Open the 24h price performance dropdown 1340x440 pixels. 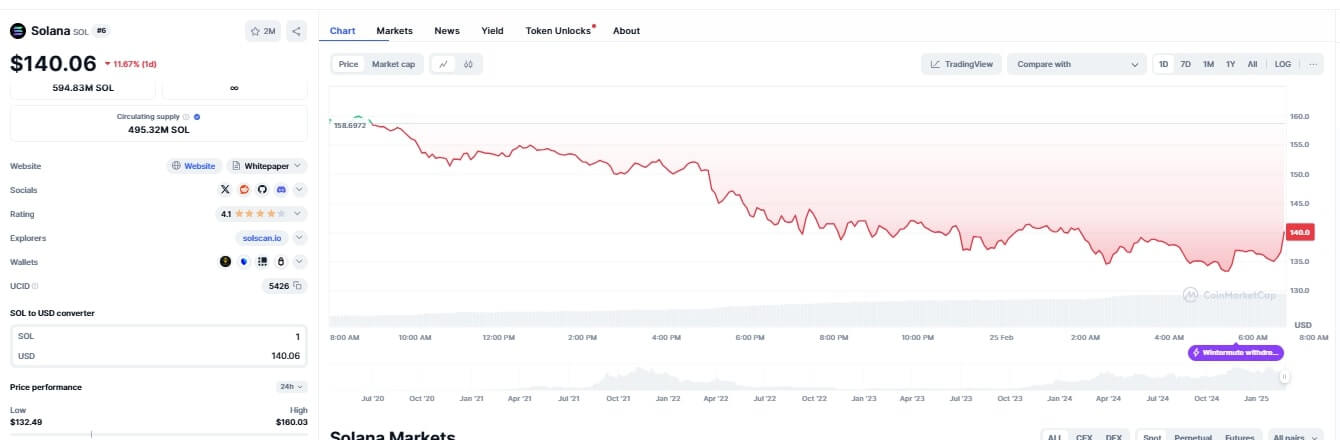(x=291, y=387)
